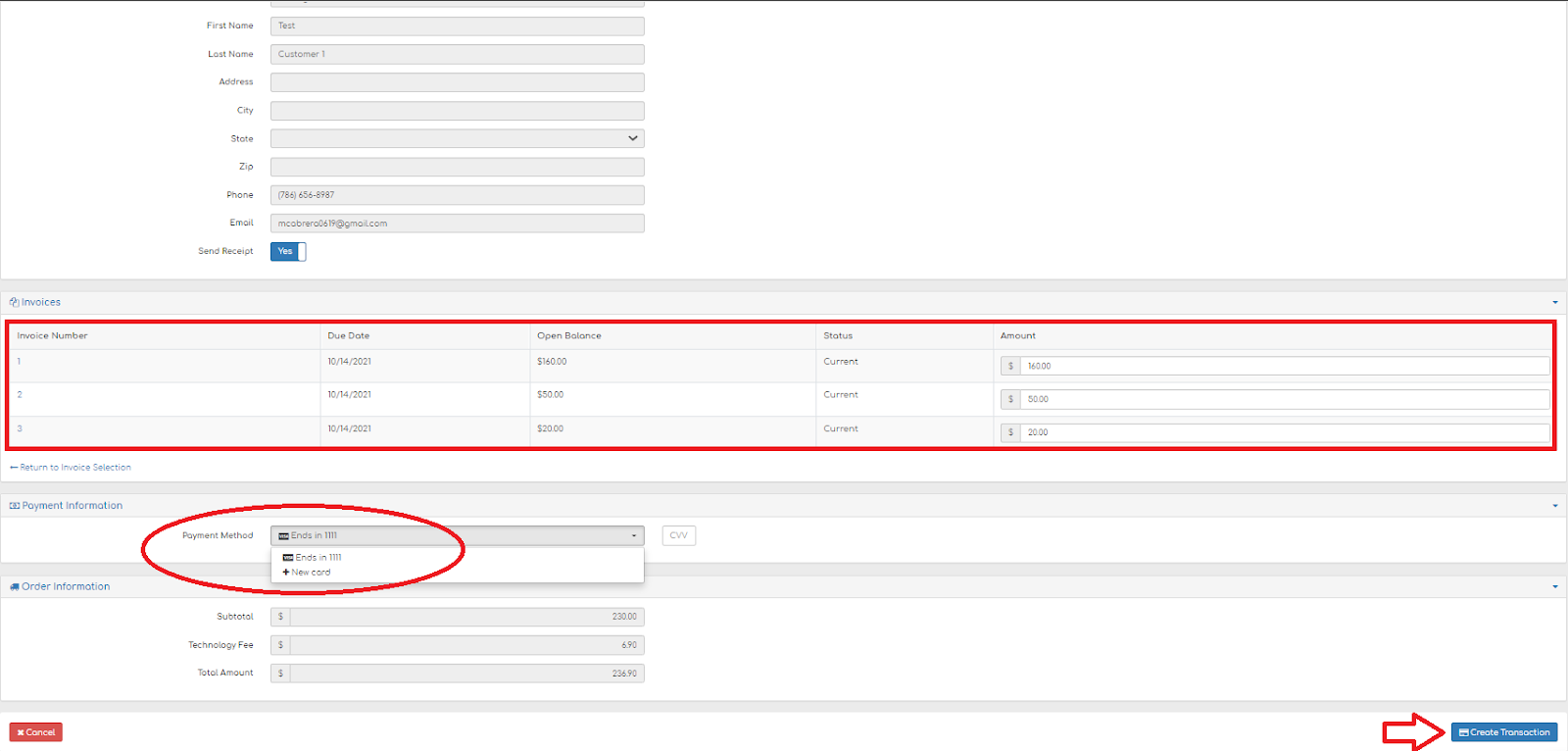Click the CVV input field

[x=679, y=535]
